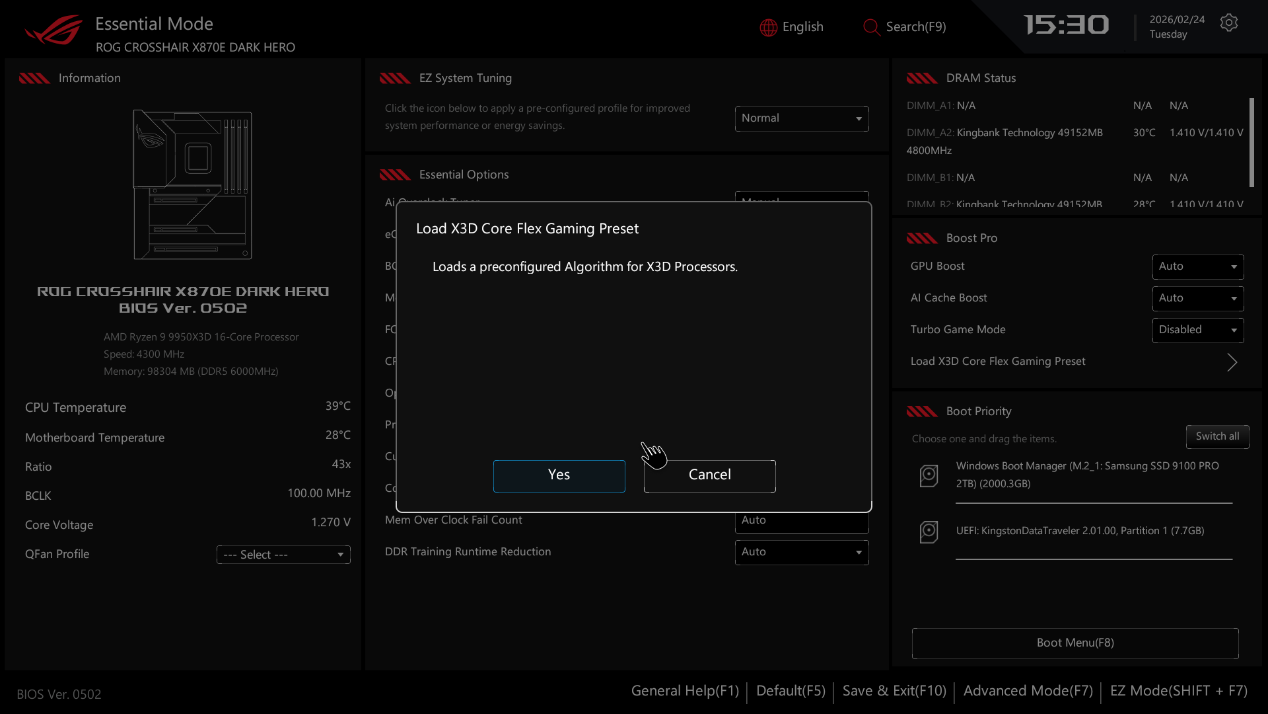Click the Switch all button
The width and height of the screenshot is (1268, 714).
1217,437
